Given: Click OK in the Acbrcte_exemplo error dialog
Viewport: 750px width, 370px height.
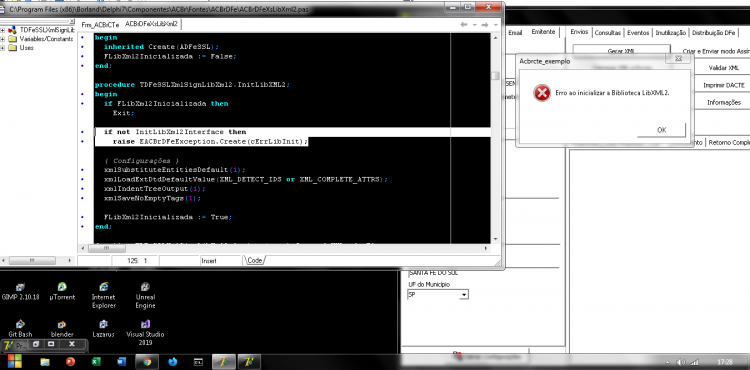Looking at the screenshot, I should tap(661, 130).
